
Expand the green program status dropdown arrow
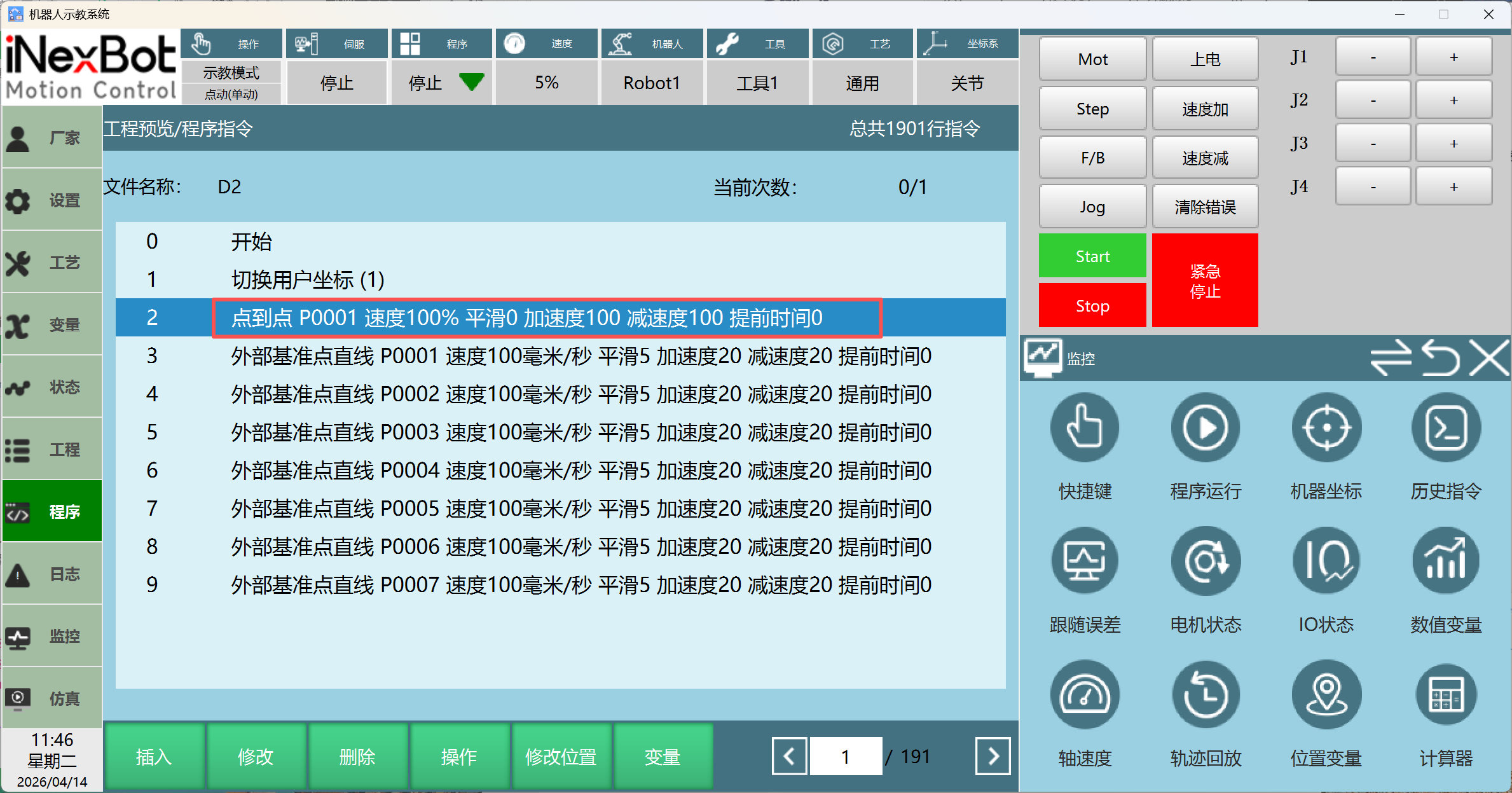pos(471,82)
